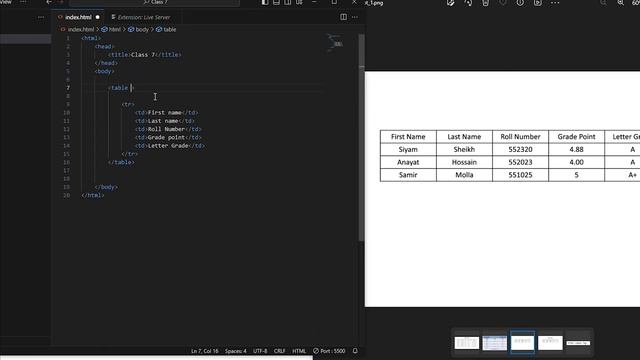Click 'Letter Grade' td line in code
Viewport: 640px width, 360px height.
click(x=170, y=146)
